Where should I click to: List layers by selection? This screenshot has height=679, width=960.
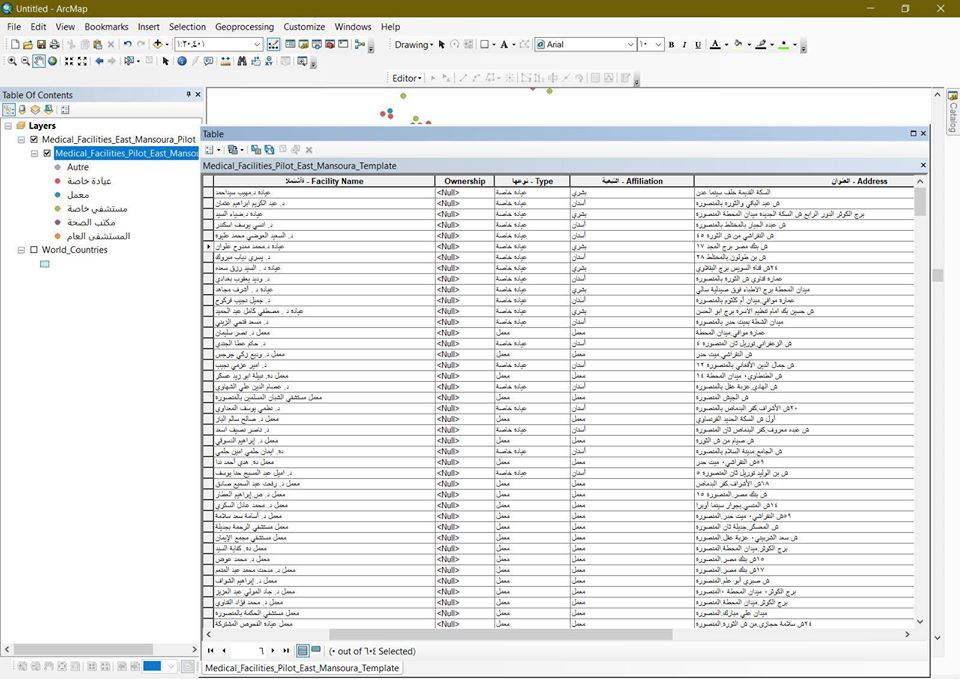(x=48, y=110)
